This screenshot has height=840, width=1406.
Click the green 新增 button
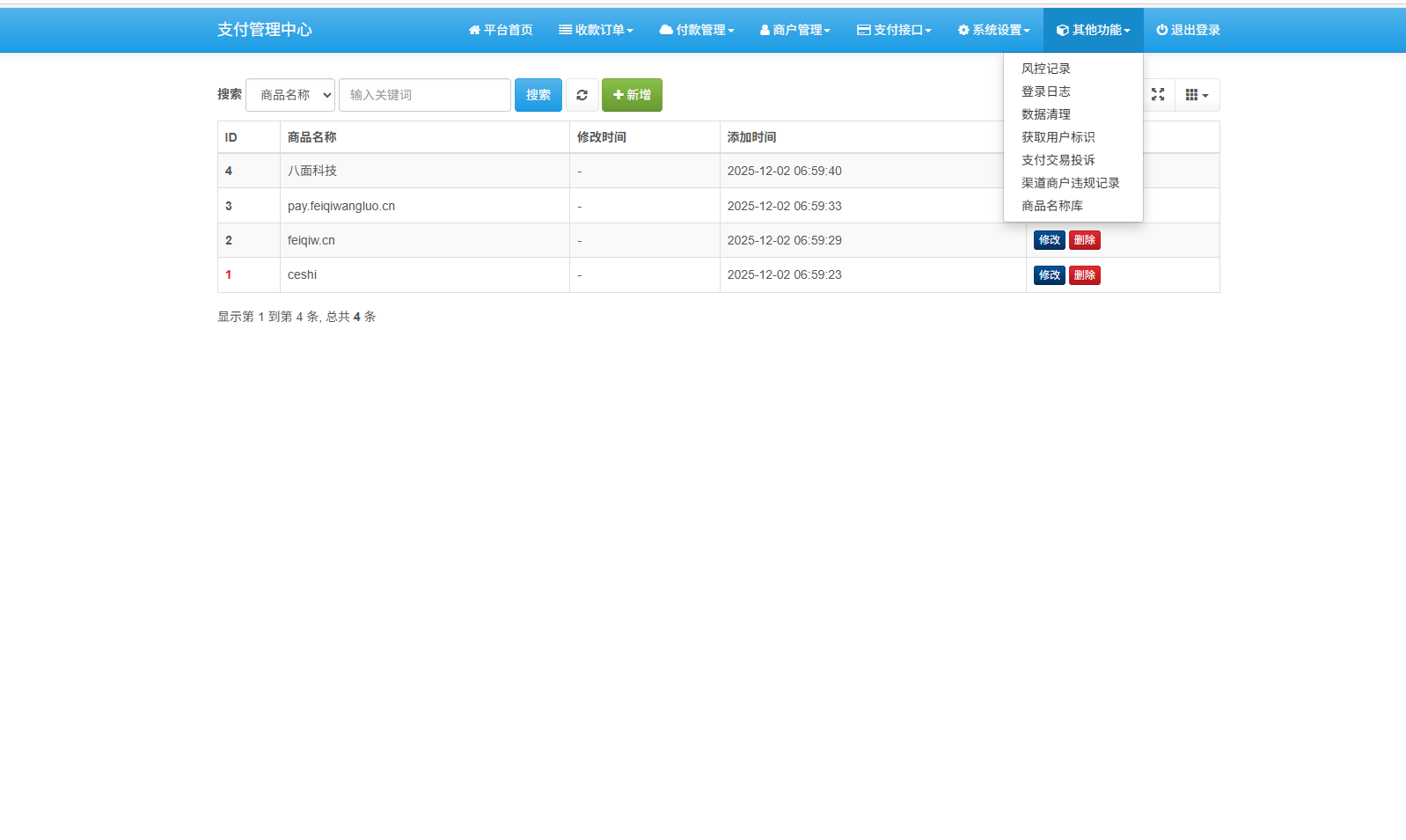pos(632,95)
